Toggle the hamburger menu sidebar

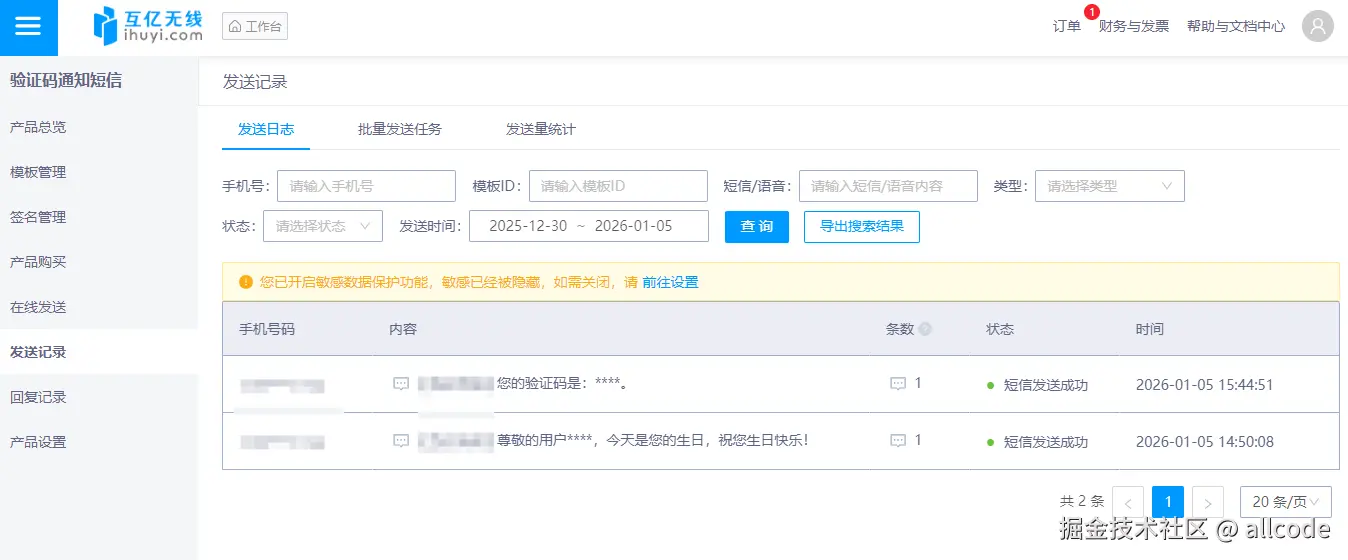pyautogui.click(x=28, y=27)
